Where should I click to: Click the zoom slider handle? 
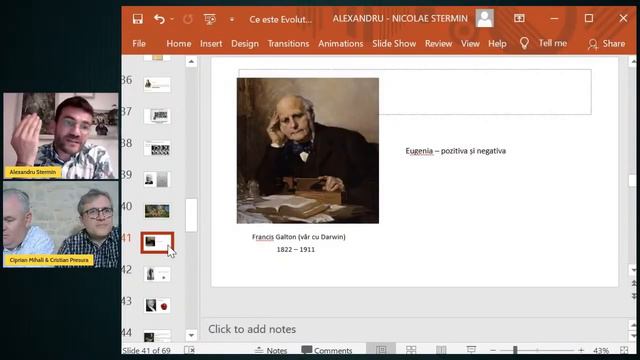(x=515, y=350)
